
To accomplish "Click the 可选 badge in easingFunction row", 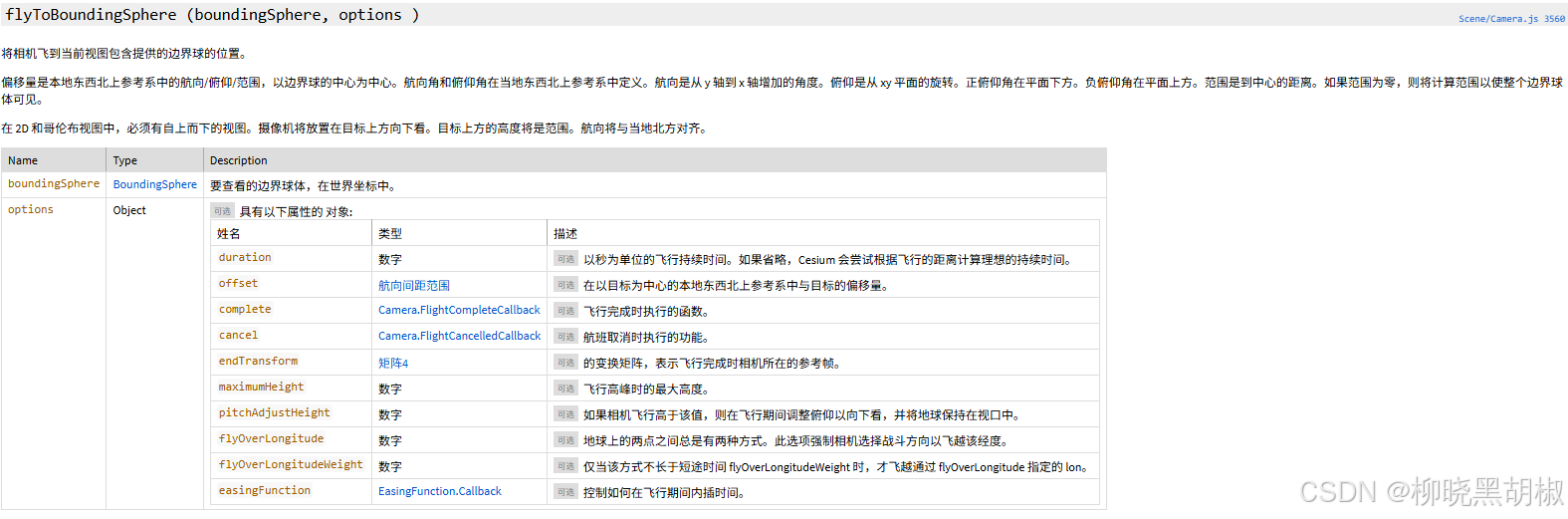I will point(565,492).
